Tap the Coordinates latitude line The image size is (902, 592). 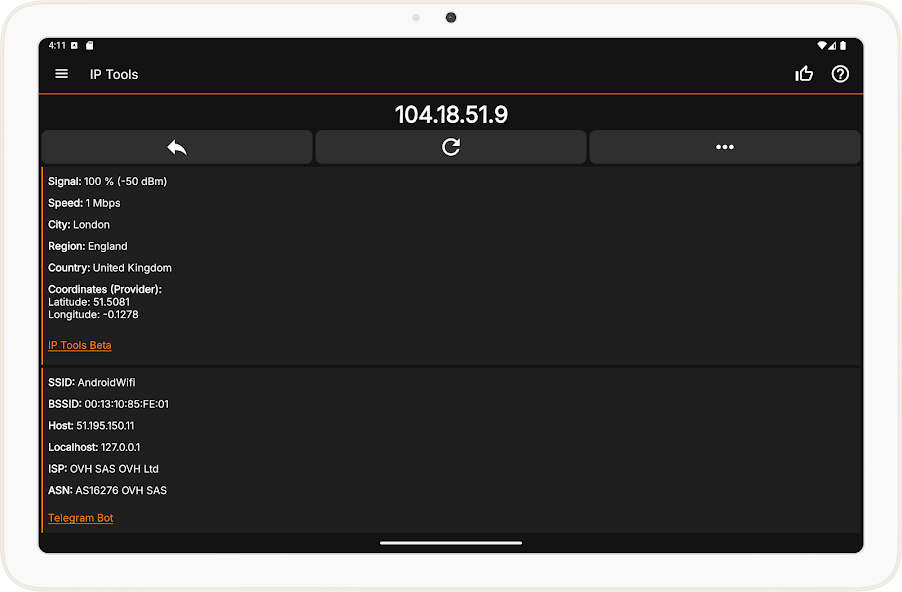[x=89, y=302]
